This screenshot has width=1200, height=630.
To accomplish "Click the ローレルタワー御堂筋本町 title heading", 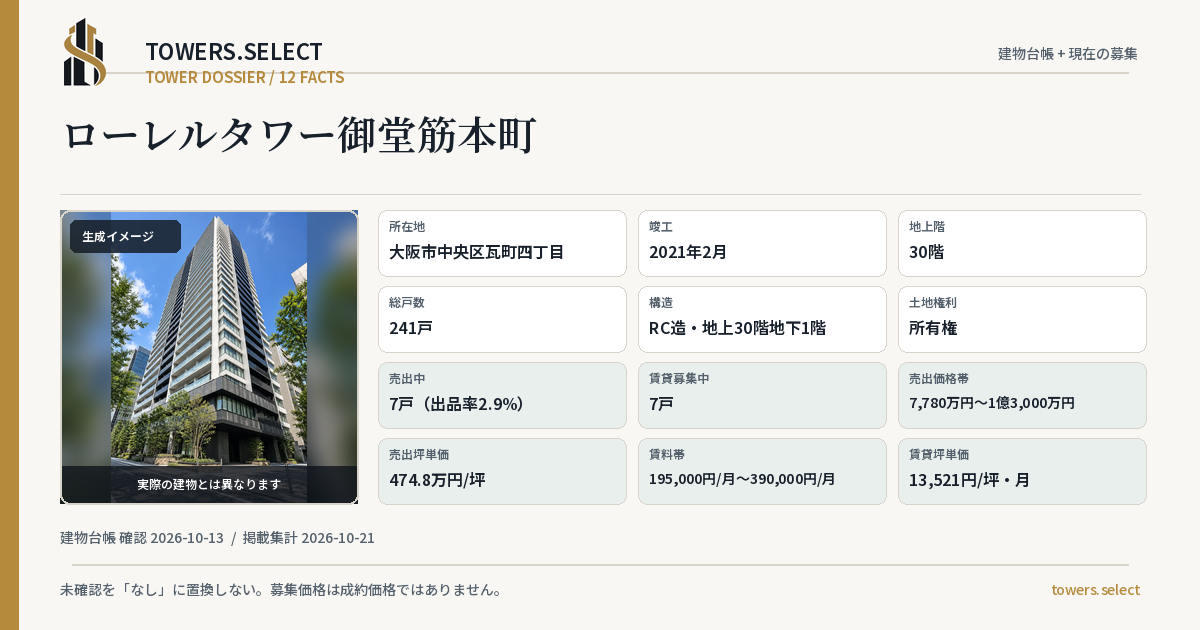I will click(300, 135).
